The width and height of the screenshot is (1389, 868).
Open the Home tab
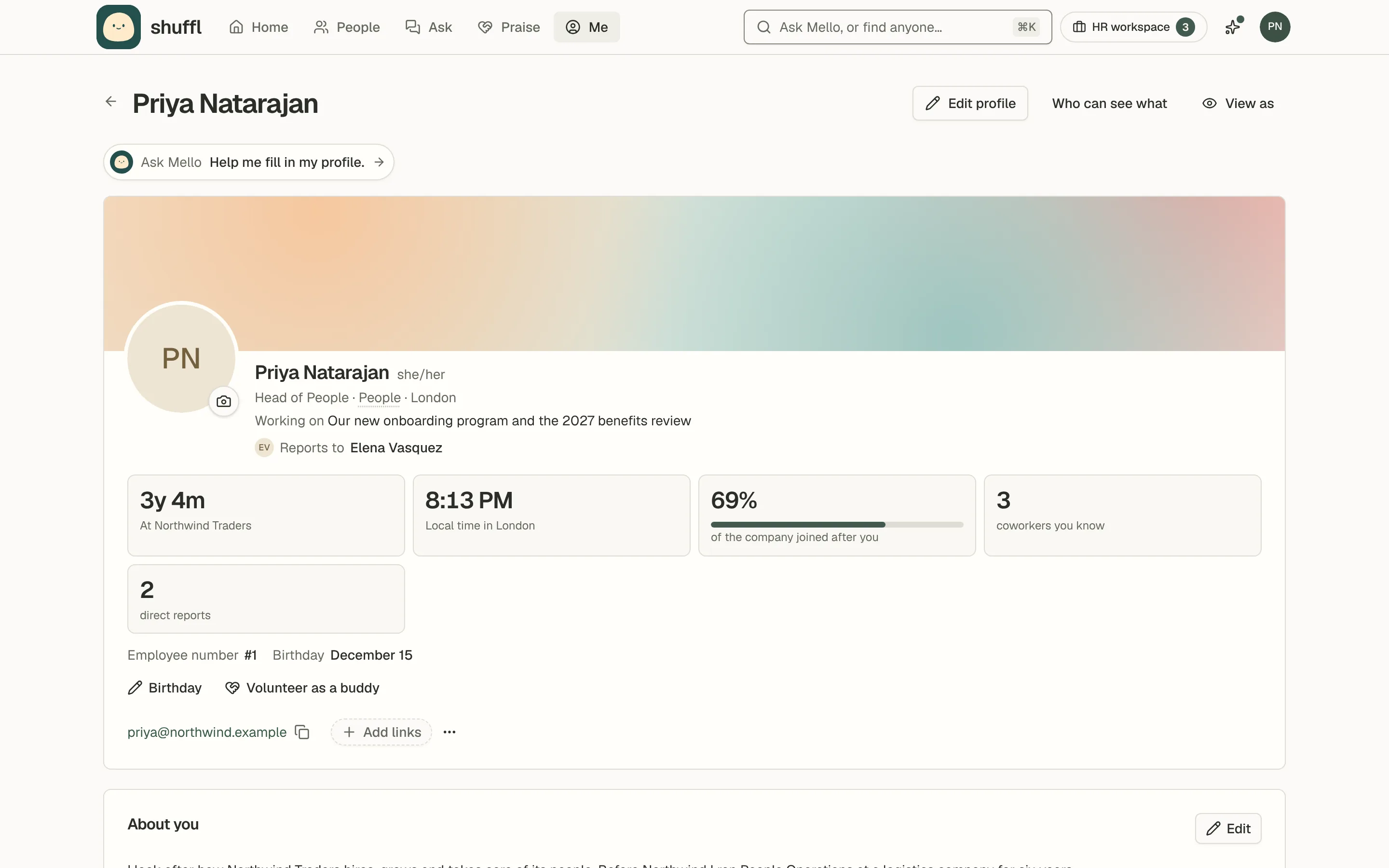tap(259, 27)
